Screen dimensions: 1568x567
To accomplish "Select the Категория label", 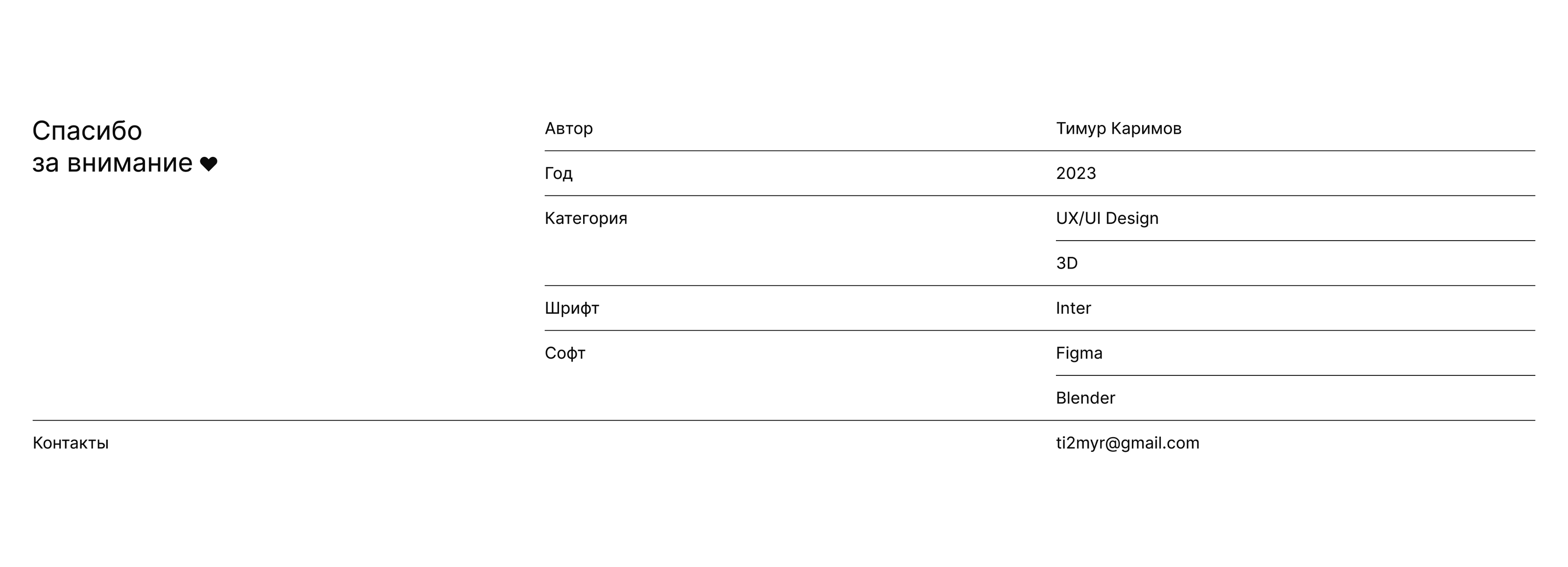I will click(x=586, y=219).
